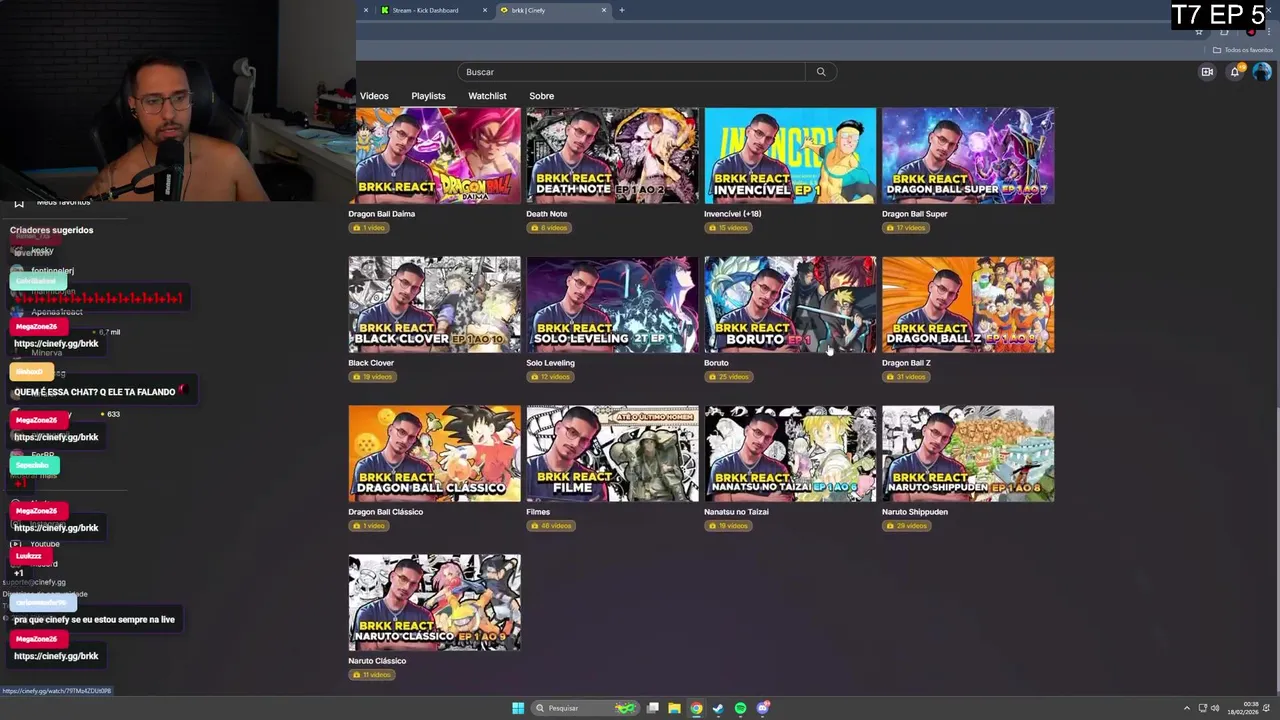Click the Solo Leveling title link
This screenshot has height=720, width=1280.
pos(550,363)
